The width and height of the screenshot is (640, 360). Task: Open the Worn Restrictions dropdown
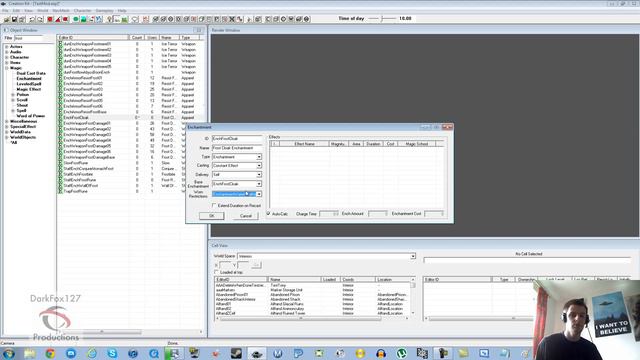[x=259, y=194]
